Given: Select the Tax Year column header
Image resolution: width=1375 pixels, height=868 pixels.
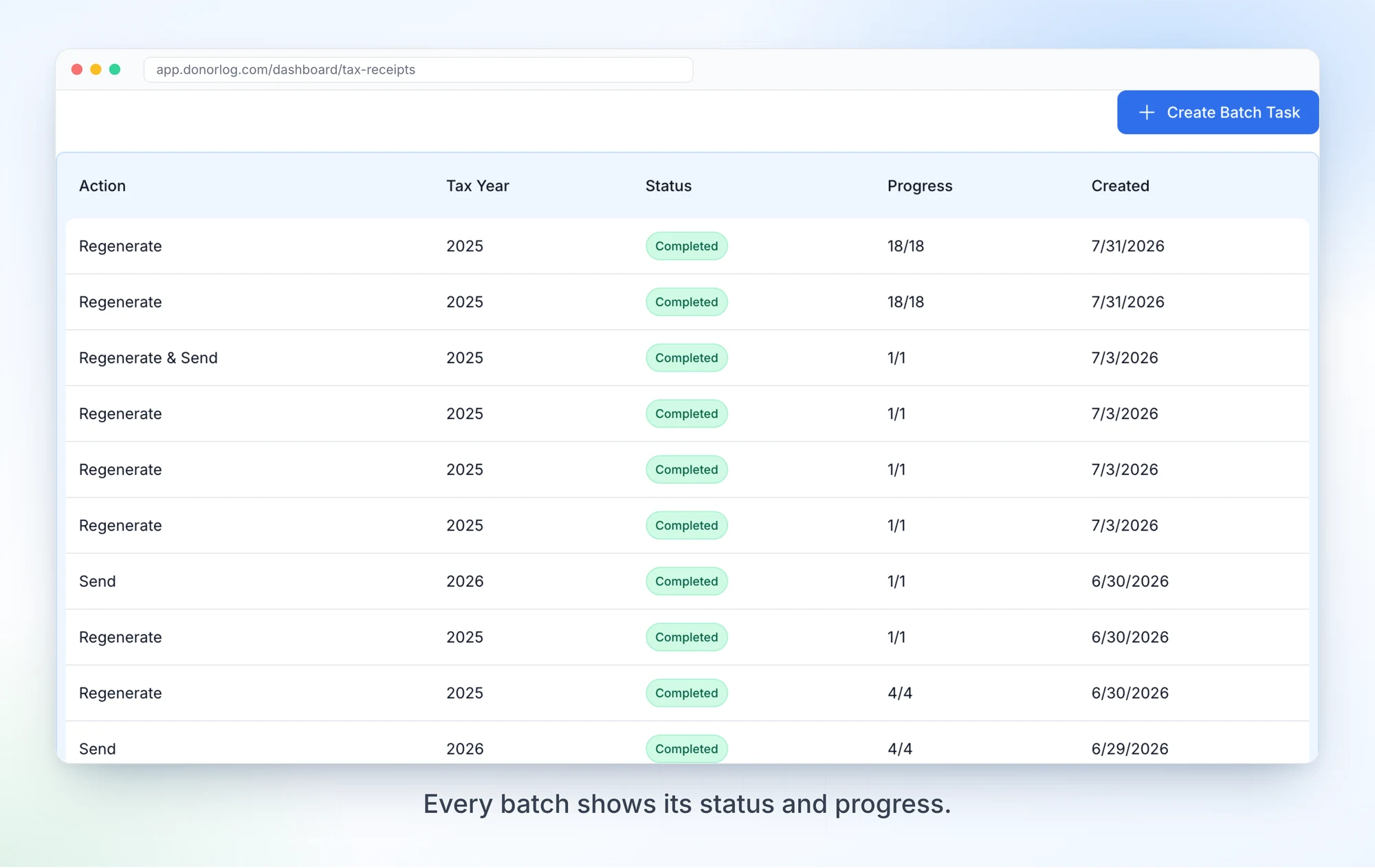Looking at the screenshot, I should click(x=478, y=186).
